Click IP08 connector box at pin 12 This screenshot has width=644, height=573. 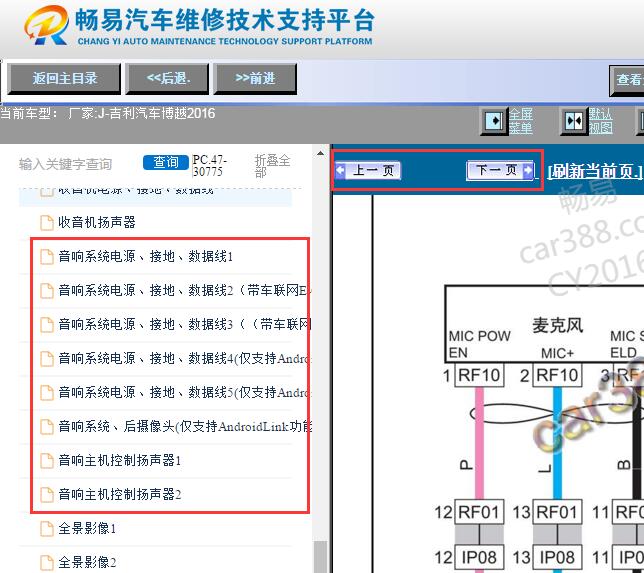point(479,558)
